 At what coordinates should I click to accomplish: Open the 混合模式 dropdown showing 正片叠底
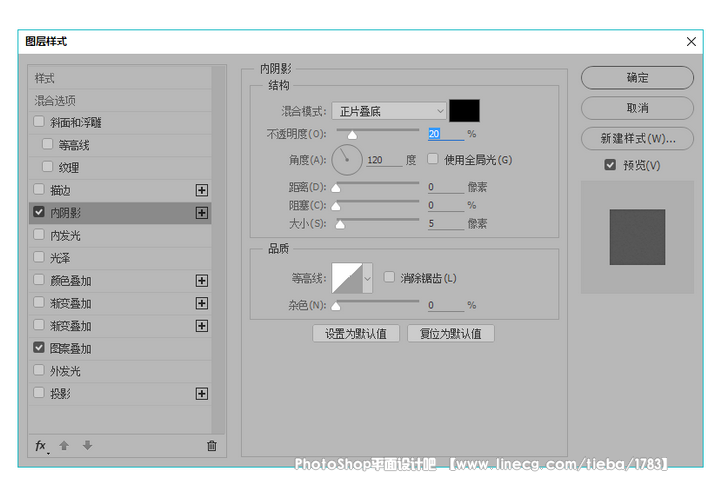(x=389, y=111)
